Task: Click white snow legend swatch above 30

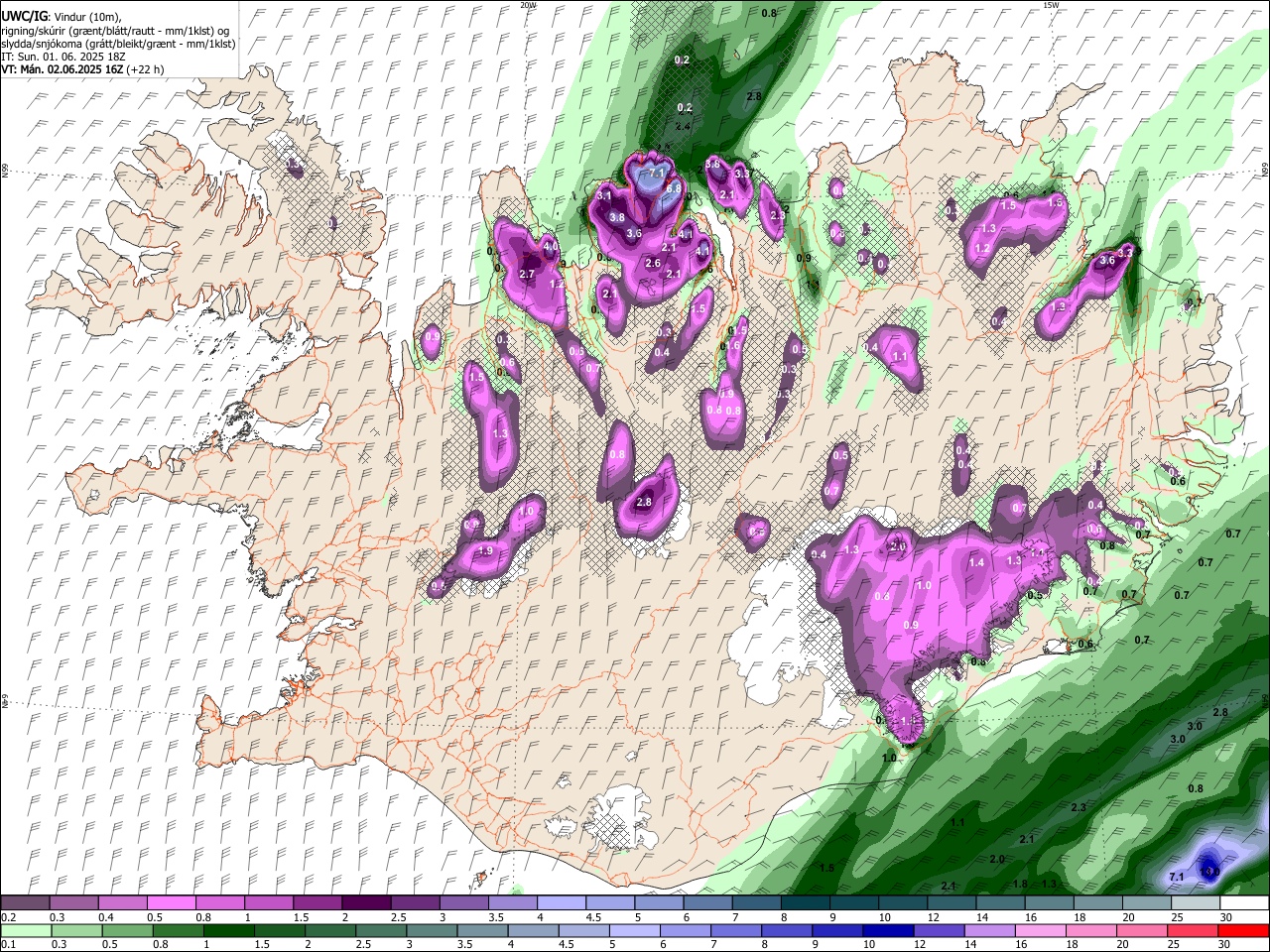Action: click(1244, 903)
